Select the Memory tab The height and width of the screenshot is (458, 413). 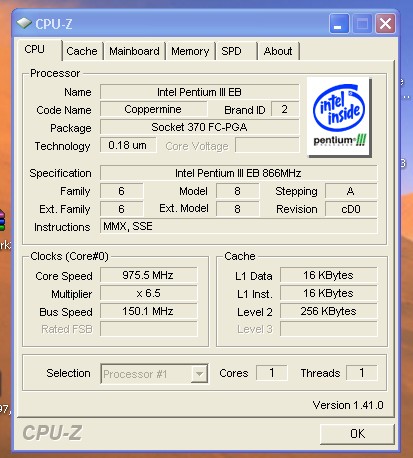pos(190,51)
